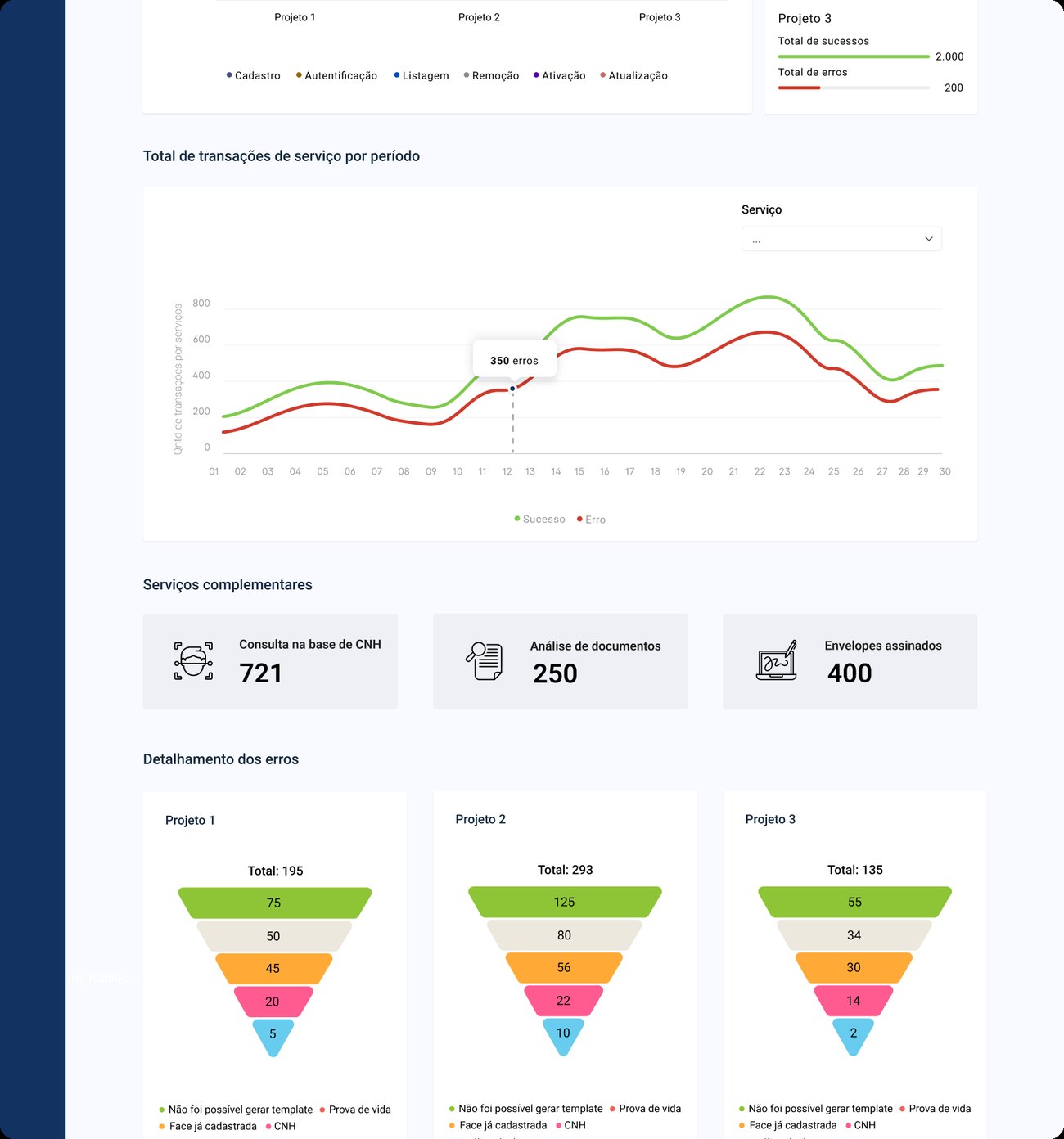Click the Projeto 2 label on the bar chart axis
The image size is (1064, 1139).
(479, 17)
